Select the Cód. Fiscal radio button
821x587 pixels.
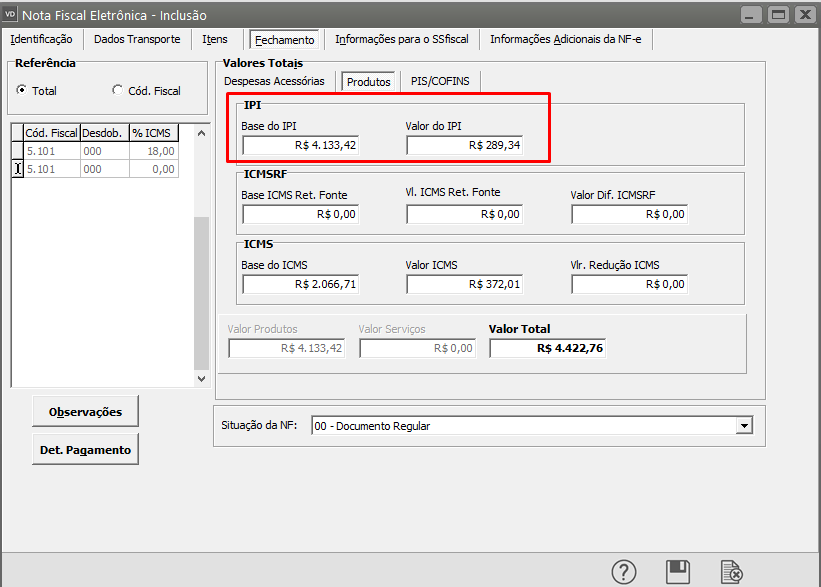click(118, 90)
